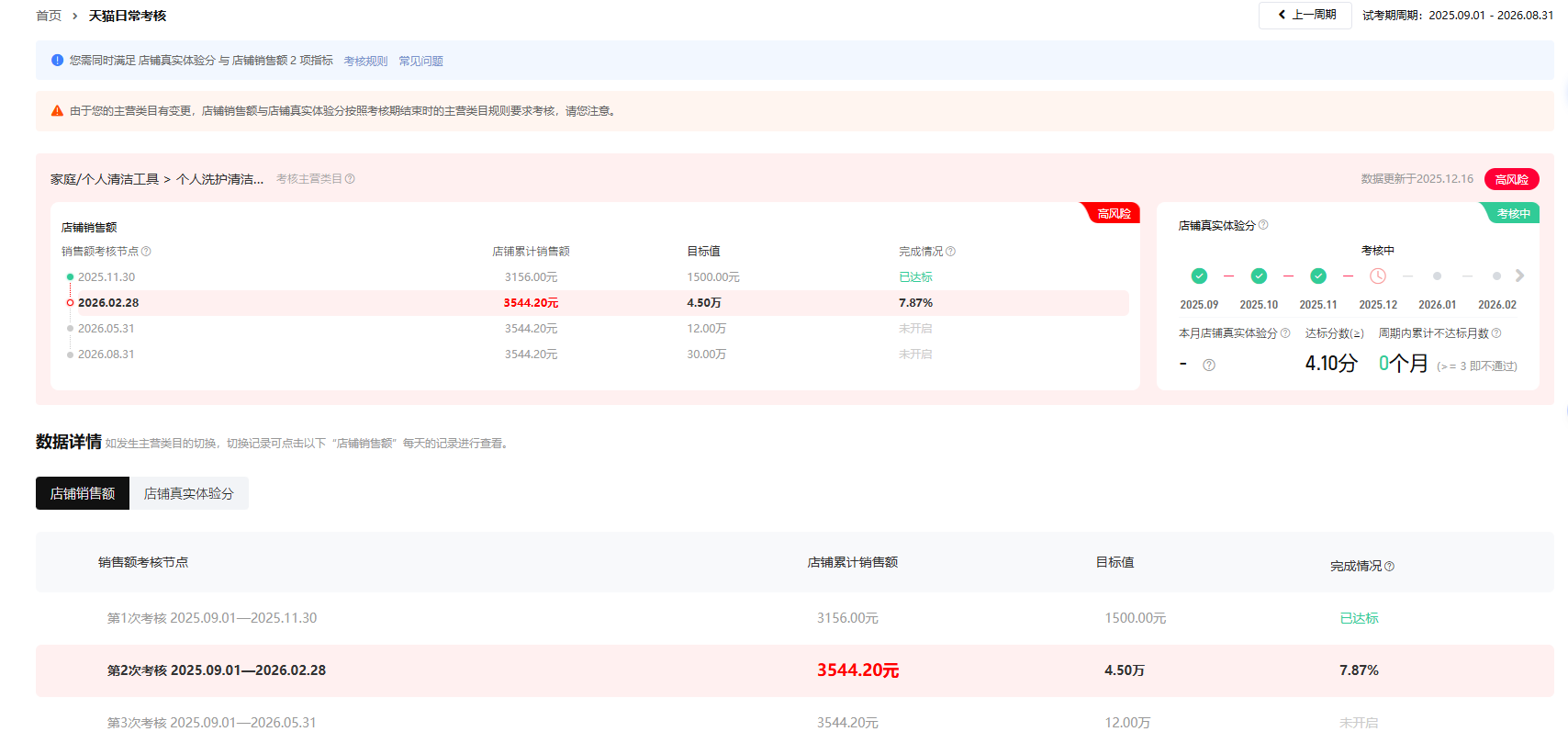Switch to the 店铺真实体验分 tab
Viewport: 1568px width, 743px height.
click(x=189, y=493)
